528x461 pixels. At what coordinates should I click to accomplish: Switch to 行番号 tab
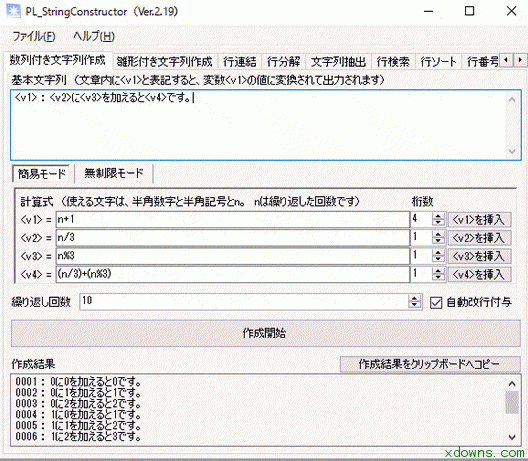pyautogui.click(x=482, y=62)
